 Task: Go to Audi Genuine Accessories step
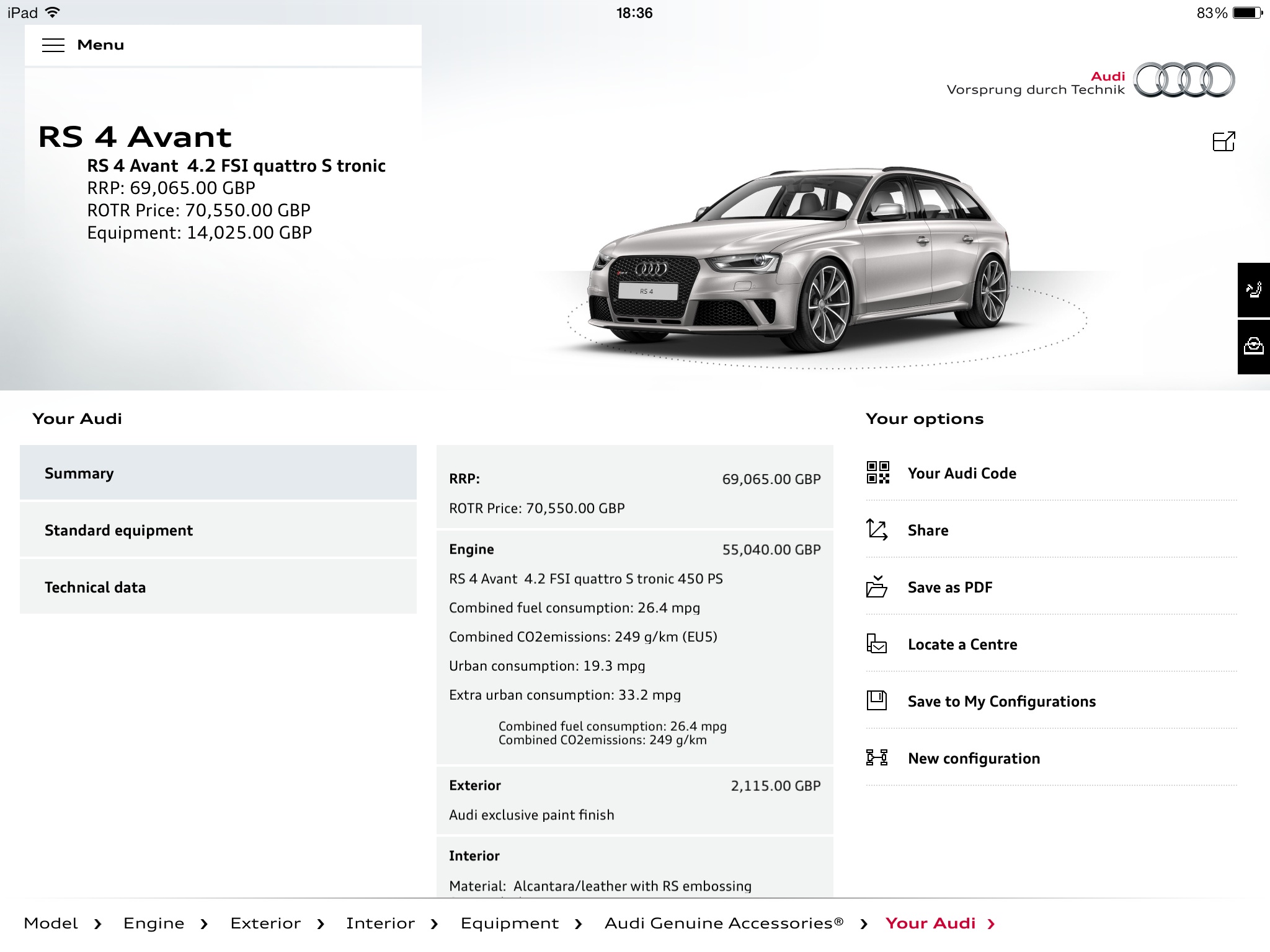click(724, 923)
